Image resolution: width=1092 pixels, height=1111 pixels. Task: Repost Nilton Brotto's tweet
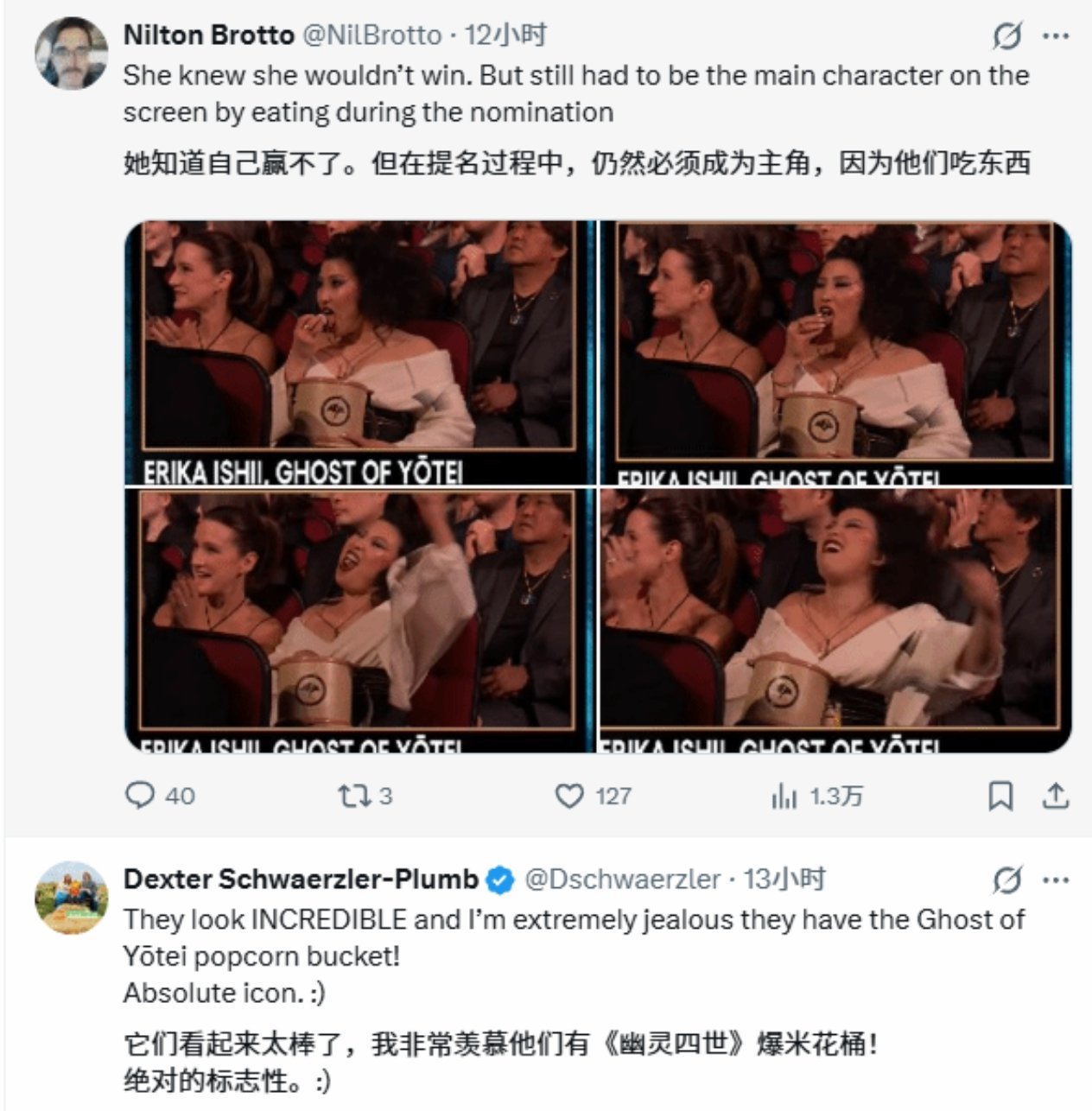tap(352, 795)
